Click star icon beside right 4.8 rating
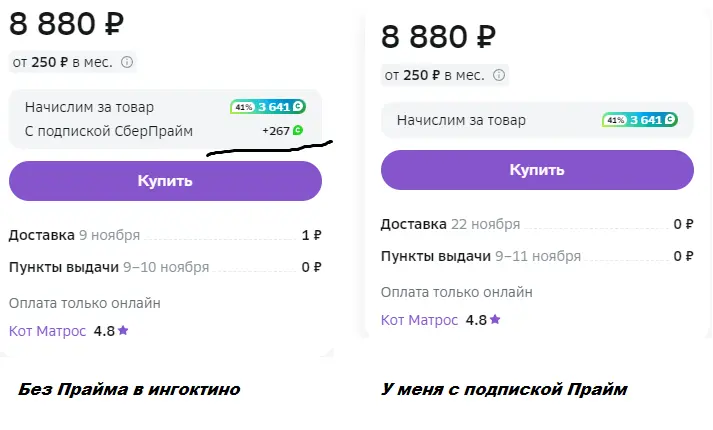The image size is (713, 430). point(495,320)
